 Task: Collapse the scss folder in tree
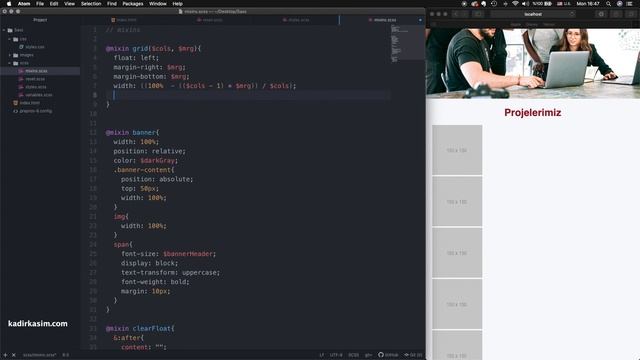pos(9,63)
